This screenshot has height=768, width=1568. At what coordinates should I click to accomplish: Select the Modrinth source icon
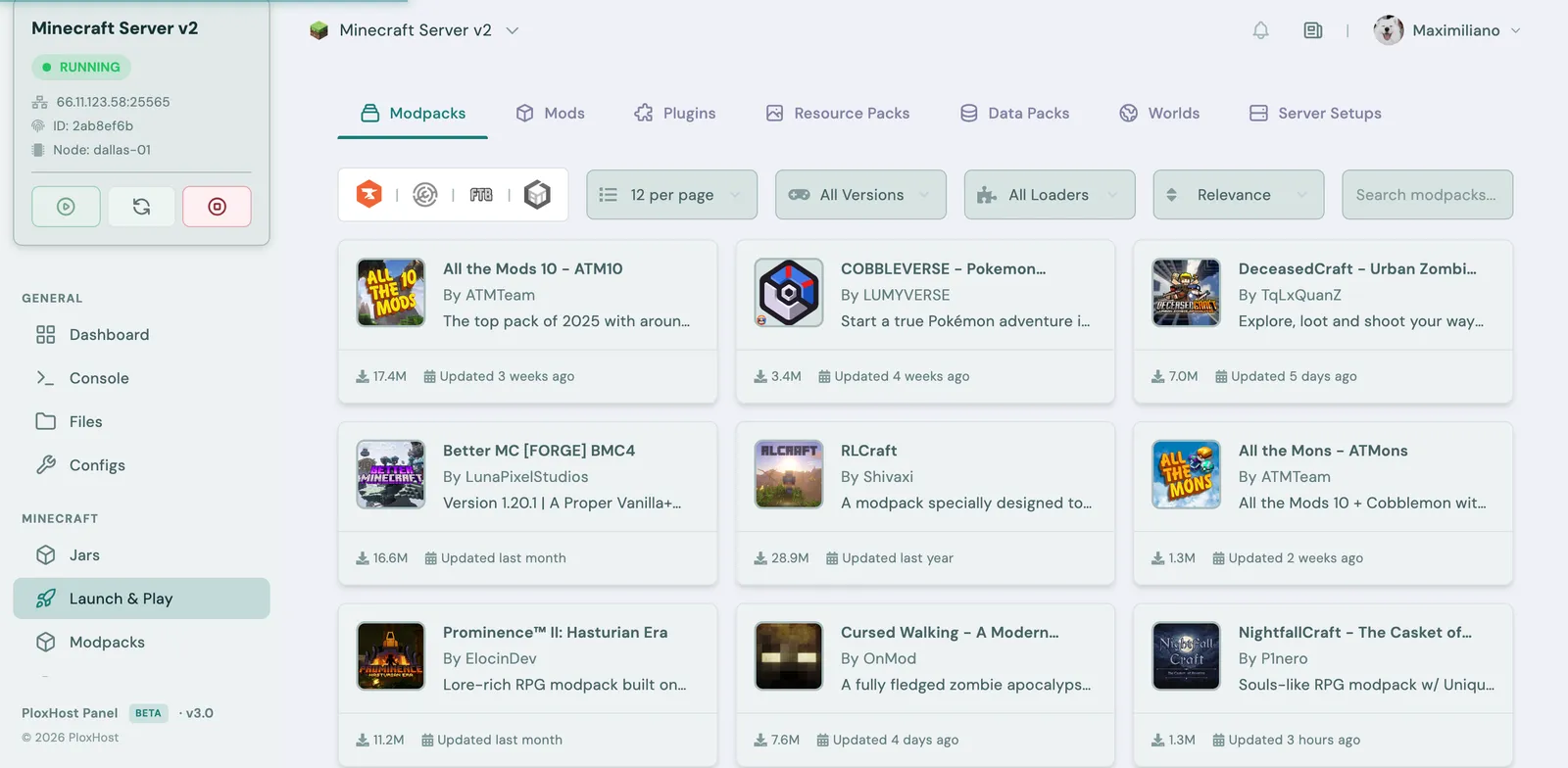[425, 195]
